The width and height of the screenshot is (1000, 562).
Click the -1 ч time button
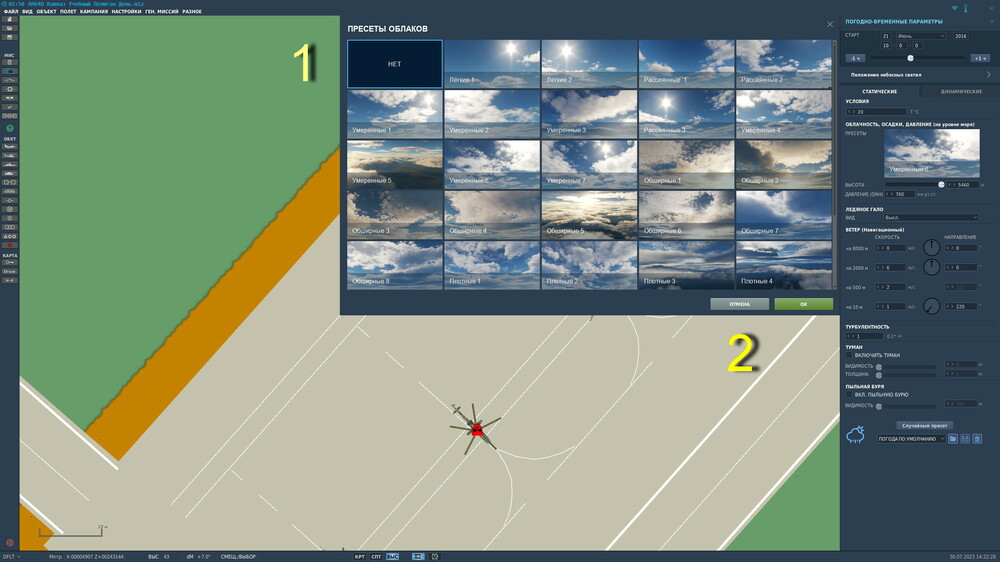(855, 58)
